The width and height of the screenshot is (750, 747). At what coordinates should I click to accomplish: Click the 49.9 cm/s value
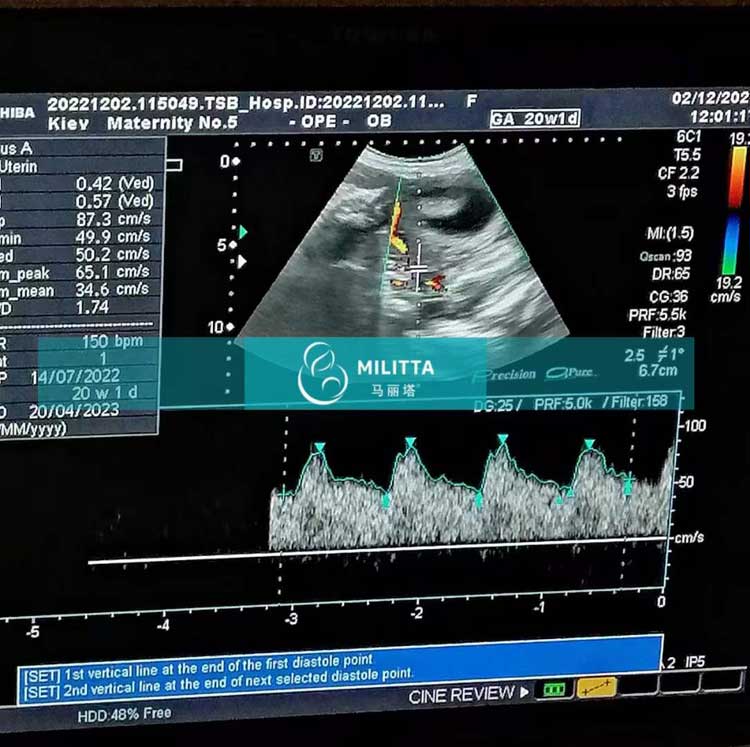[x=113, y=237]
